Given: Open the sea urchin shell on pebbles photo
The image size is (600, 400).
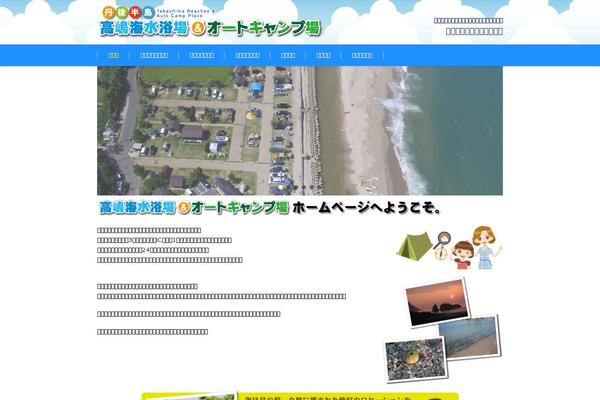Looking at the screenshot, I should coord(416,359).
